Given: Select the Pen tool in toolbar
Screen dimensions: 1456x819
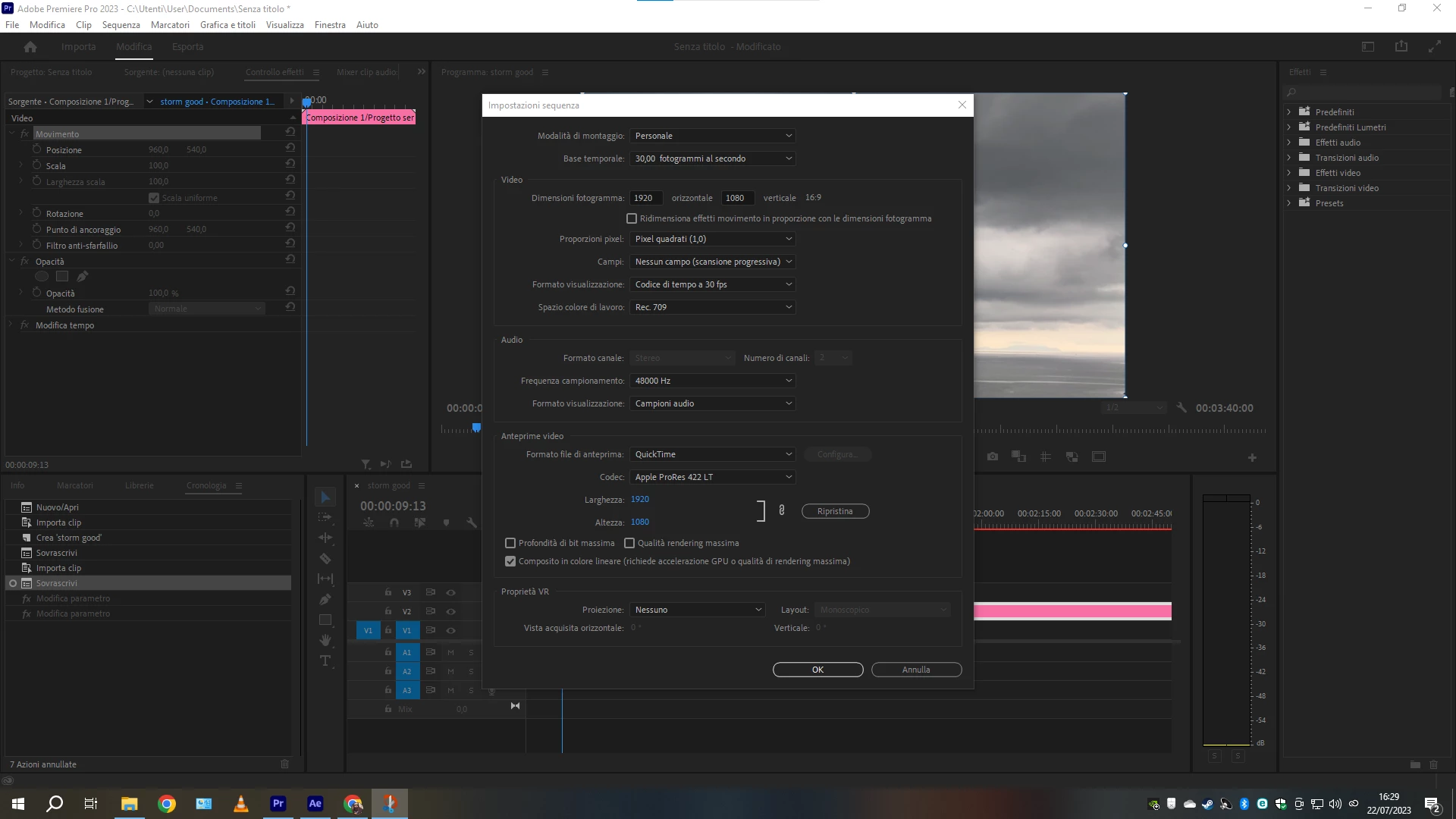Looking at the screenshot, I should [325, 600].
